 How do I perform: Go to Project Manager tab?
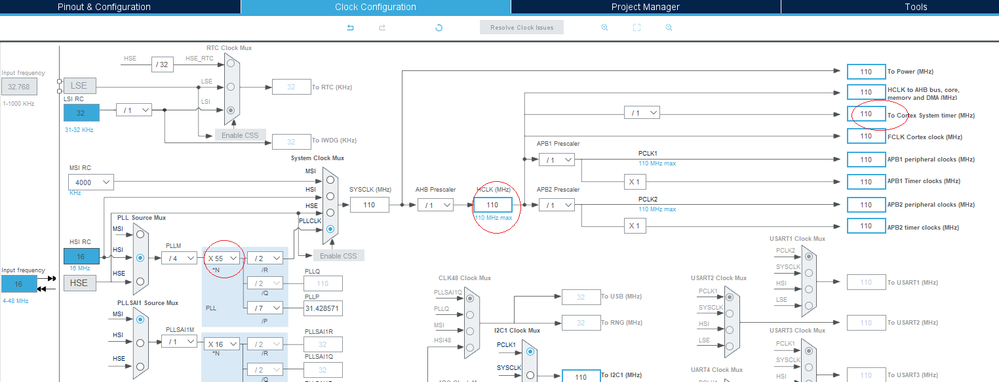(645, 7)
